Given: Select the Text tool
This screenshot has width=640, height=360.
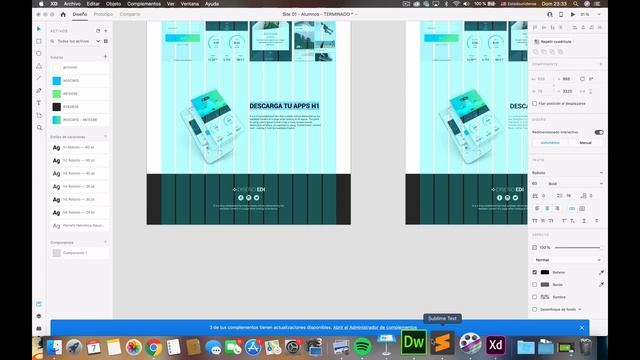Looking at the screenshot, I should [39, 103].
